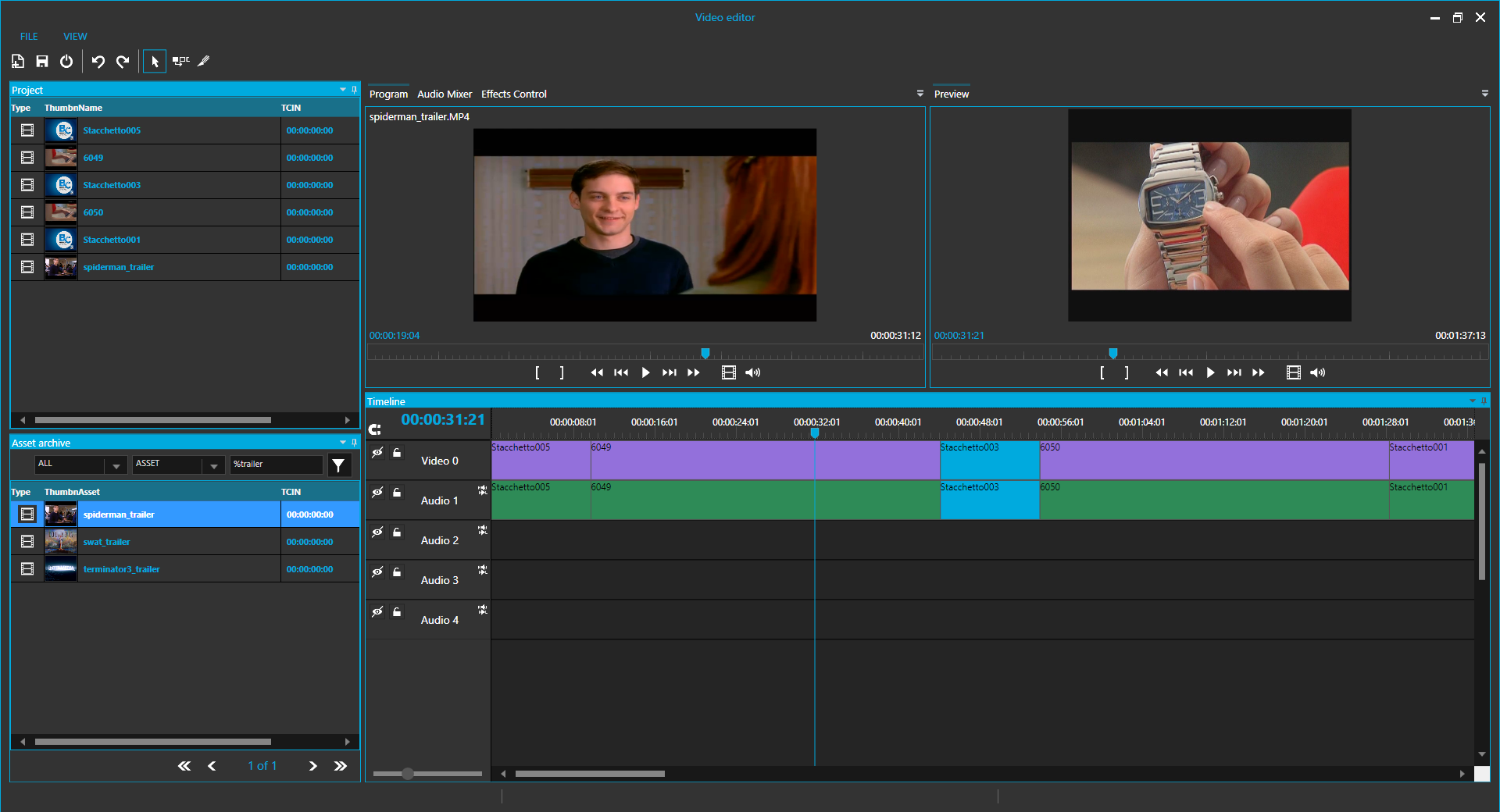Viewport: 1500px width, 812px height.
Task: Go to next asset archive page
Action: point(312,766)
